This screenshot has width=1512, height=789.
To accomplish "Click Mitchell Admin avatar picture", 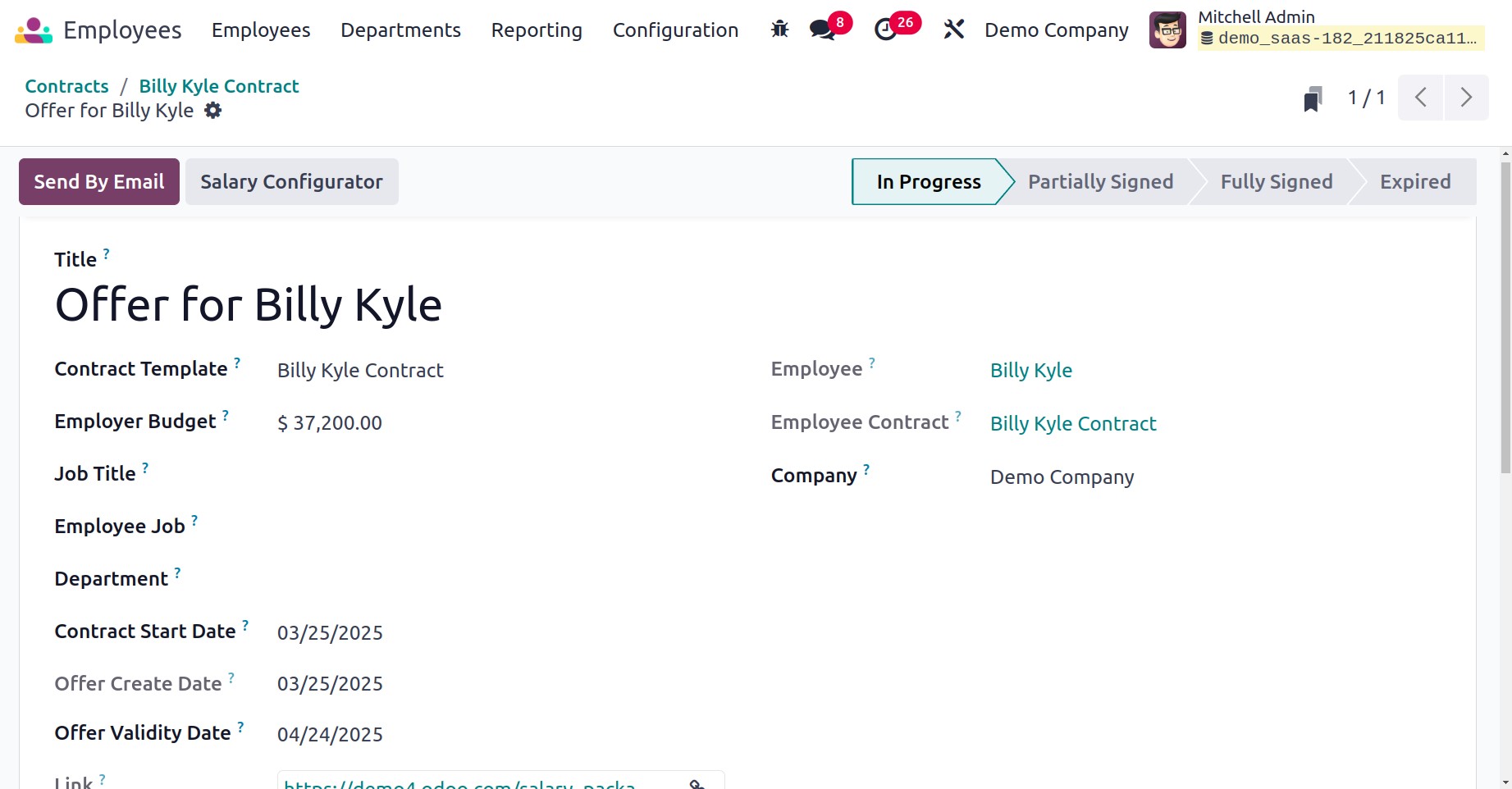I will click(1167, 30).
